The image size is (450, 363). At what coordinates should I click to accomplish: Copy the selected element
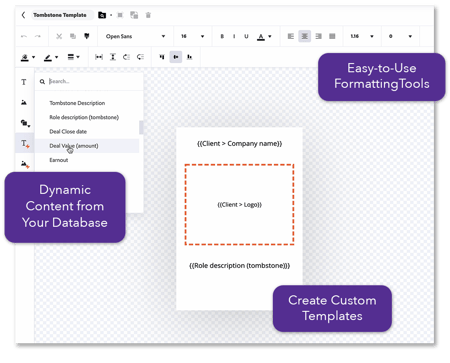[x=73, y=36]
